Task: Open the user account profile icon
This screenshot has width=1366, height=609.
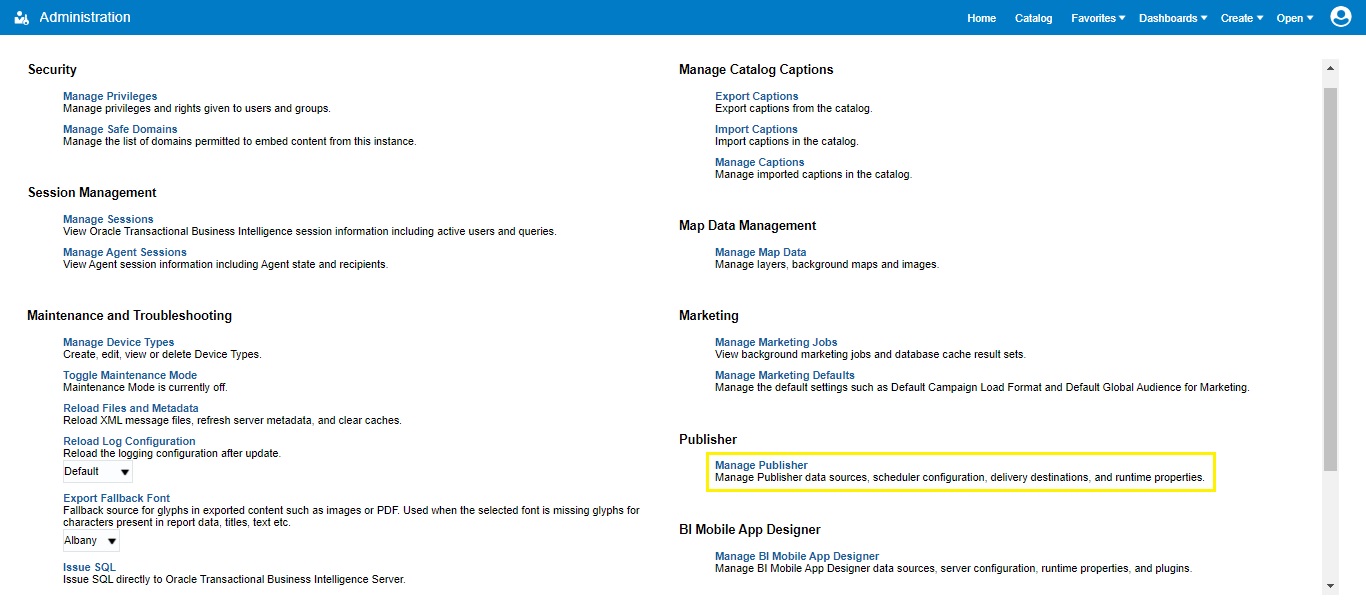Action: (1340, 16)
